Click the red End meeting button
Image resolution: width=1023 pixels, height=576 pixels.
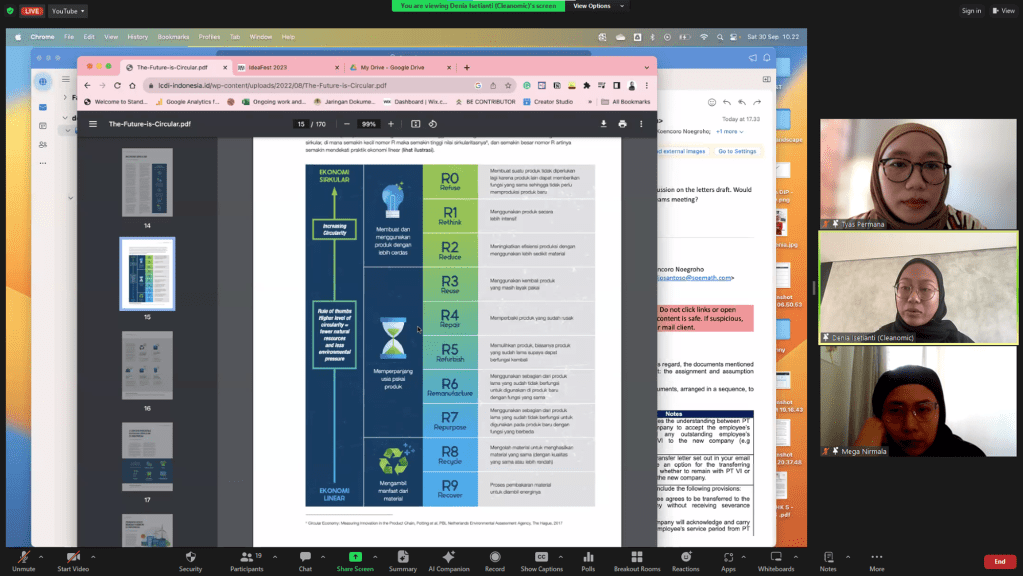(x=999, y=561)
